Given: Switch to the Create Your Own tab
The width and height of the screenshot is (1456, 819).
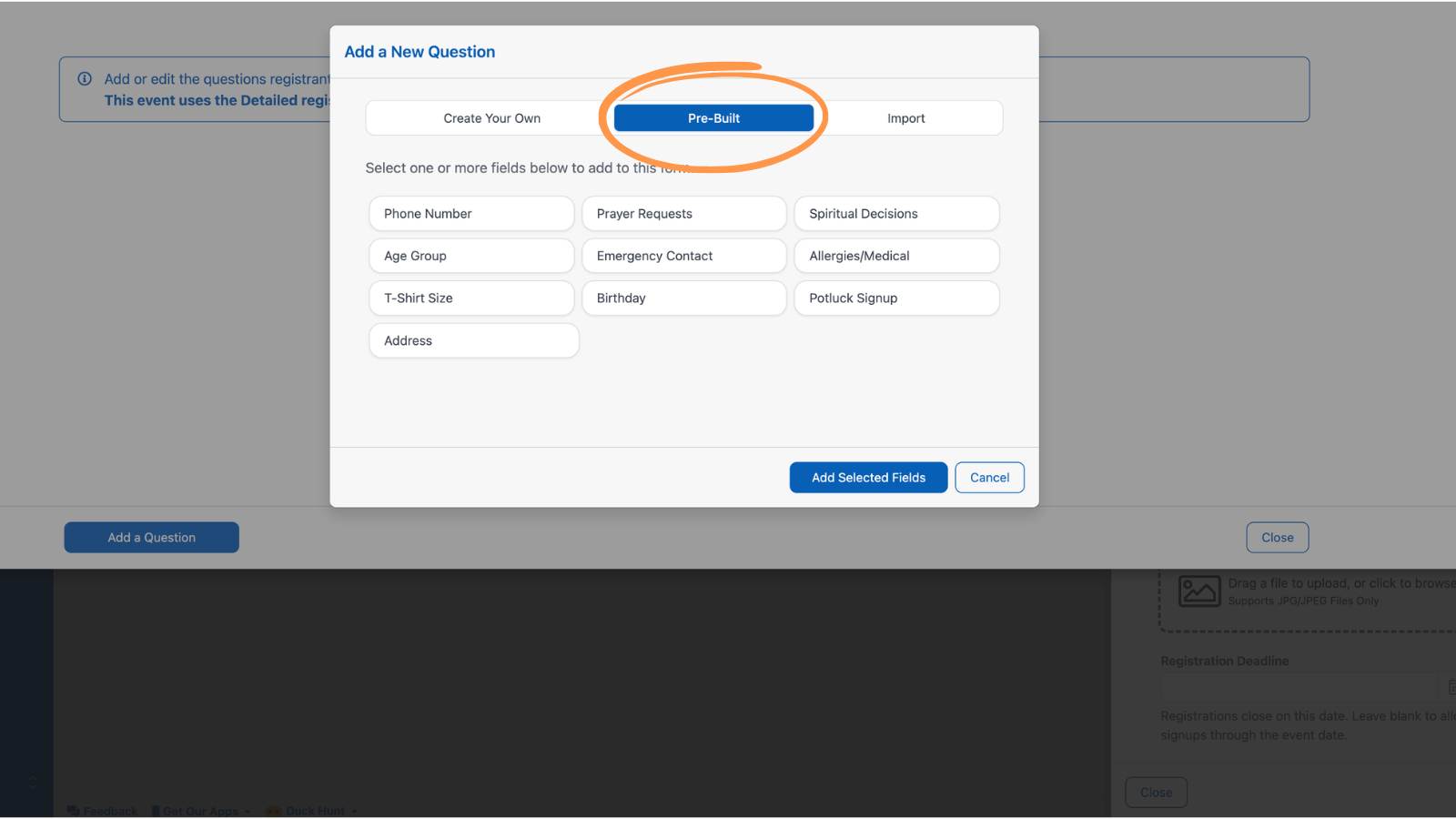Looking at the screenshot, I should 491,118.
